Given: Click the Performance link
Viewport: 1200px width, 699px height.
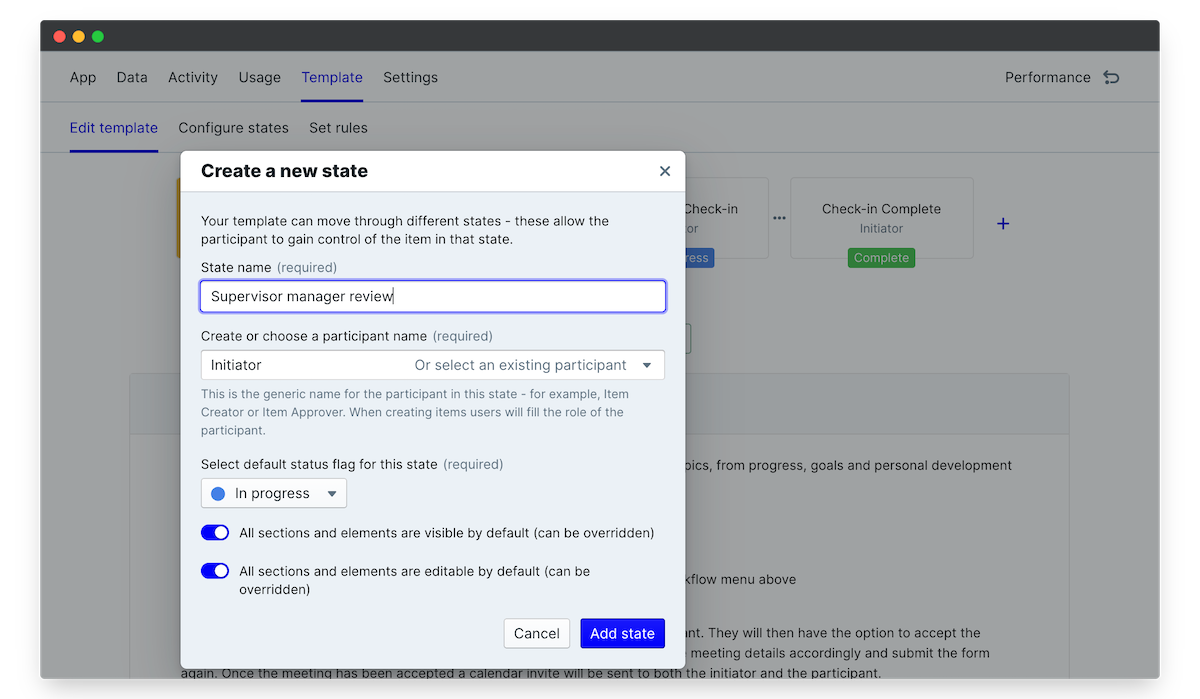Looking at the screenshot, I should [x=1048, y=77].
